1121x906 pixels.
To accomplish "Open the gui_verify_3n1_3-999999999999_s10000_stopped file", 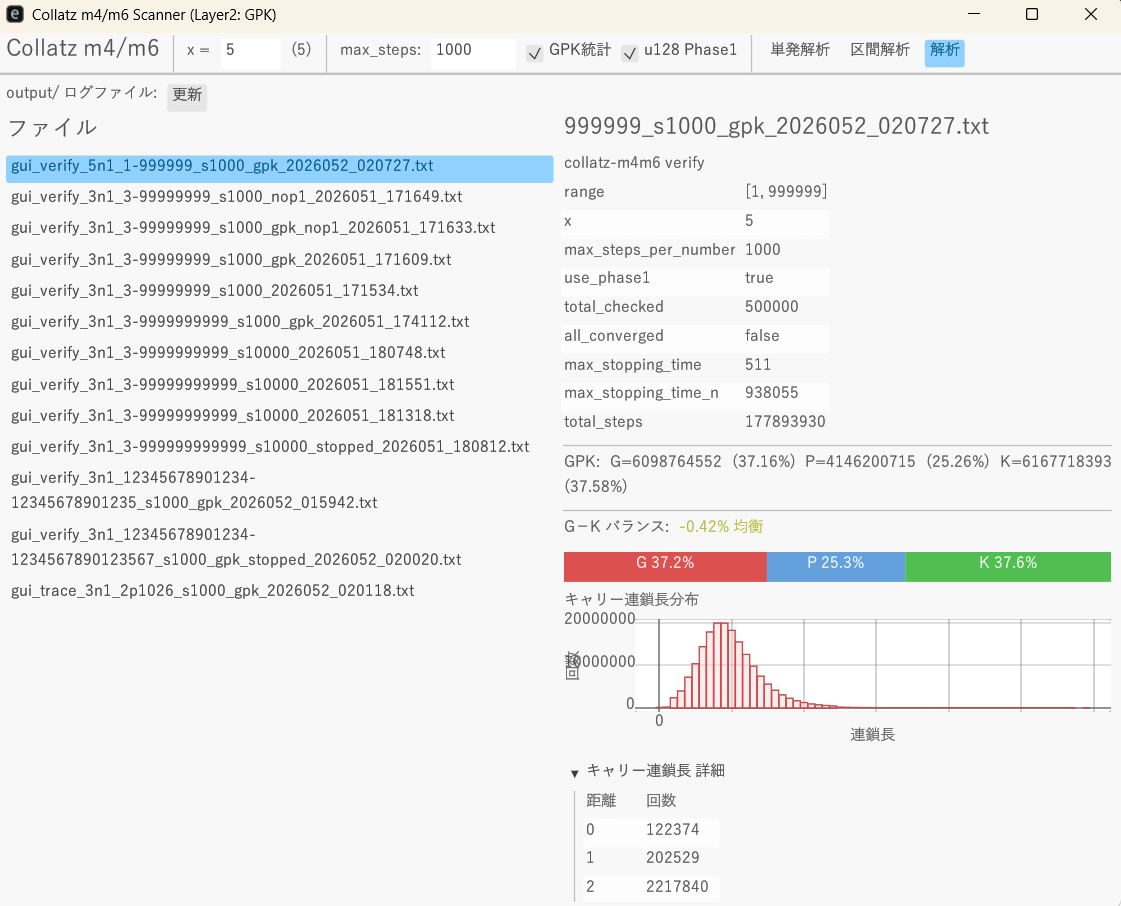I will 268,446.
